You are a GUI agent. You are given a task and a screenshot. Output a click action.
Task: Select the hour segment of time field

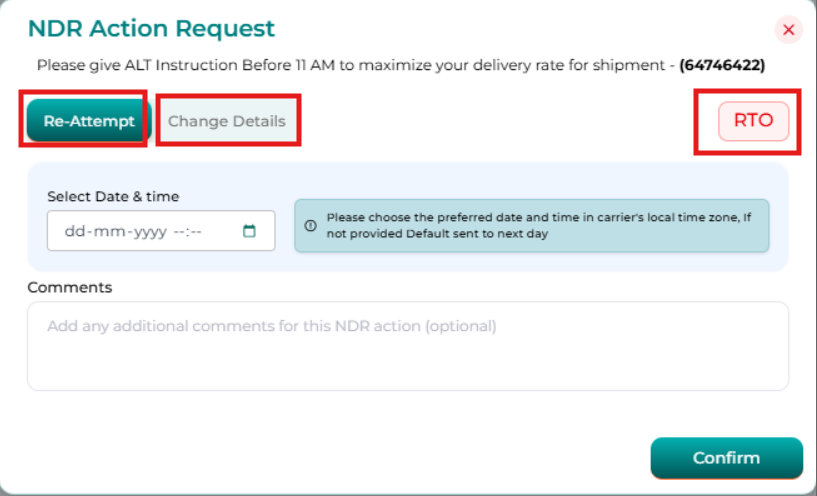coord(179,231)
